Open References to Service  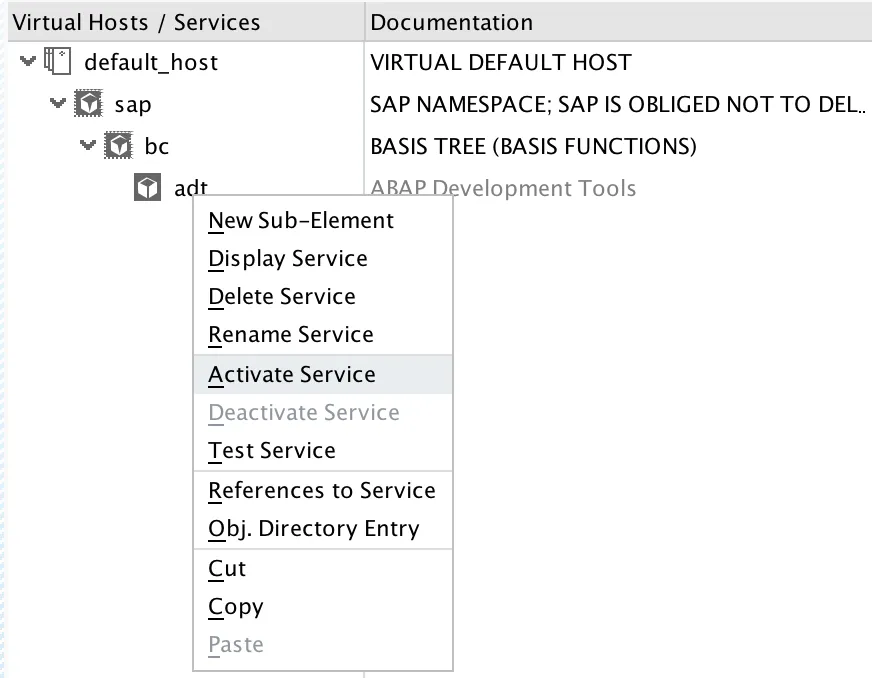click(322, 491)
